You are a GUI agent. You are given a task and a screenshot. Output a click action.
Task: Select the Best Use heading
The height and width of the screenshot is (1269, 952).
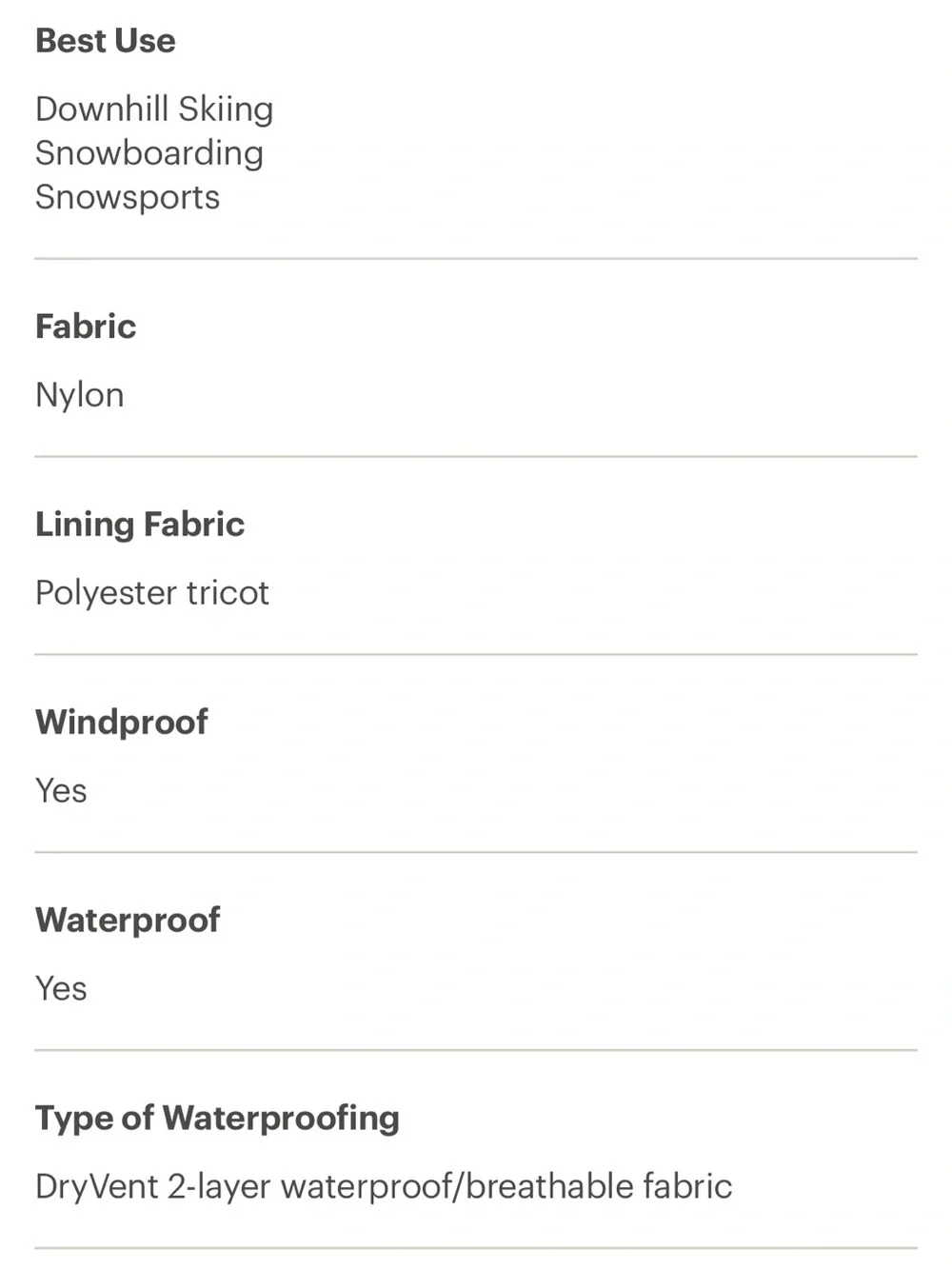pyautogui.click(x=106, y=41)
